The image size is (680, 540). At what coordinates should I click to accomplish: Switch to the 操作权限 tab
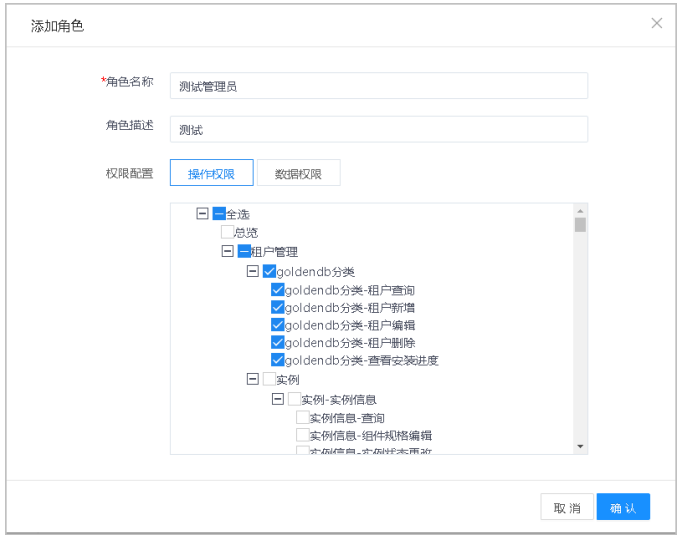point(212,173)
